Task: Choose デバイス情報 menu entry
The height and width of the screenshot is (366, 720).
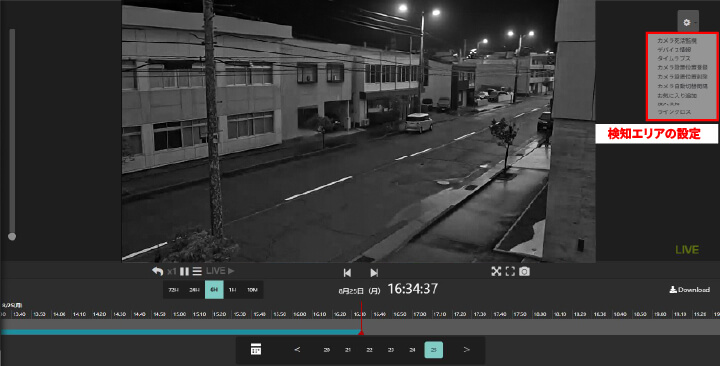Action: [674, 50]
